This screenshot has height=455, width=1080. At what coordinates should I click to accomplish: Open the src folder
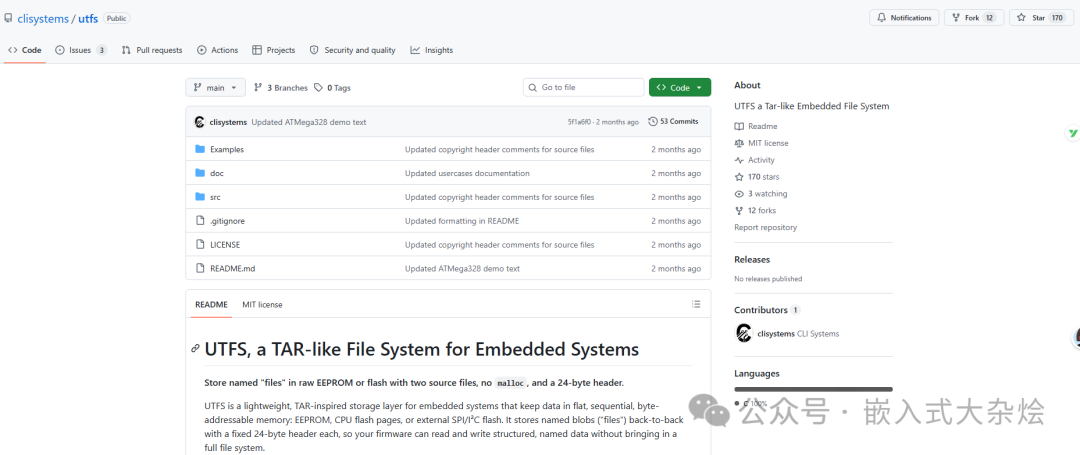pos(216,198)
